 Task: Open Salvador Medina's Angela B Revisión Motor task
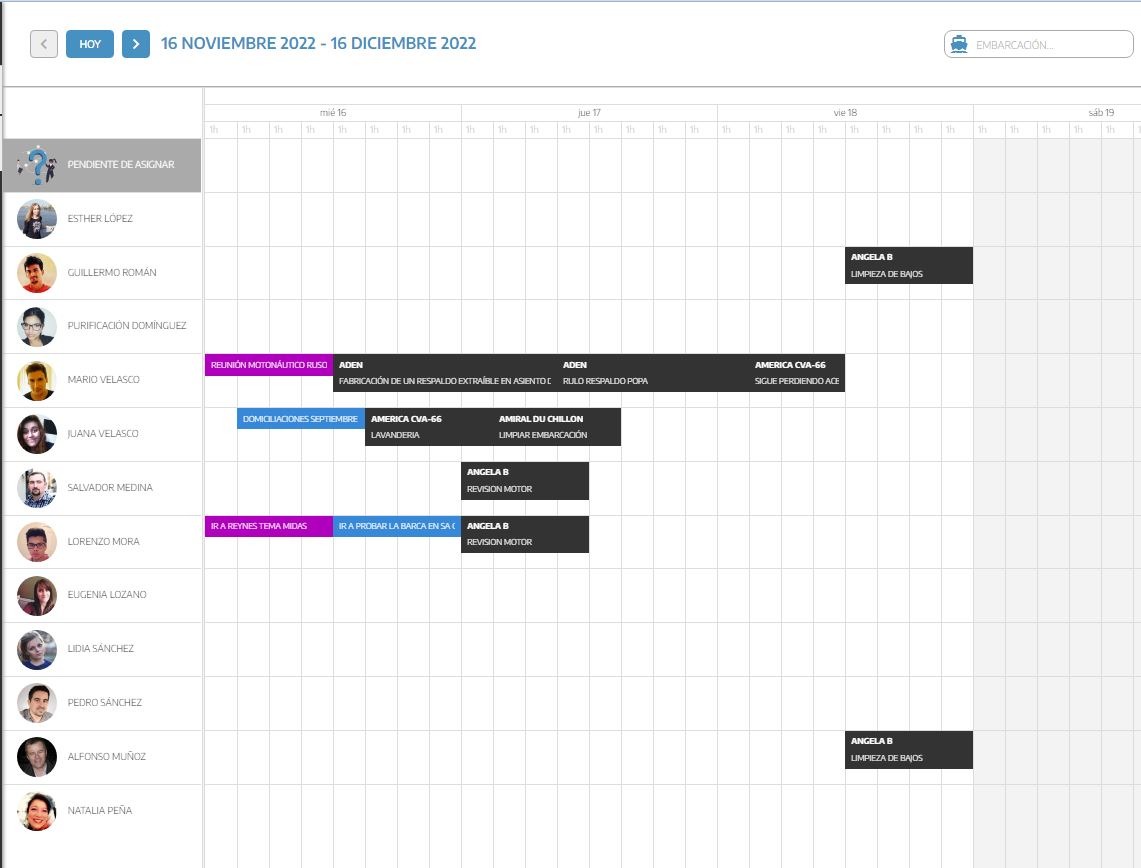click(x=524, y=480)
